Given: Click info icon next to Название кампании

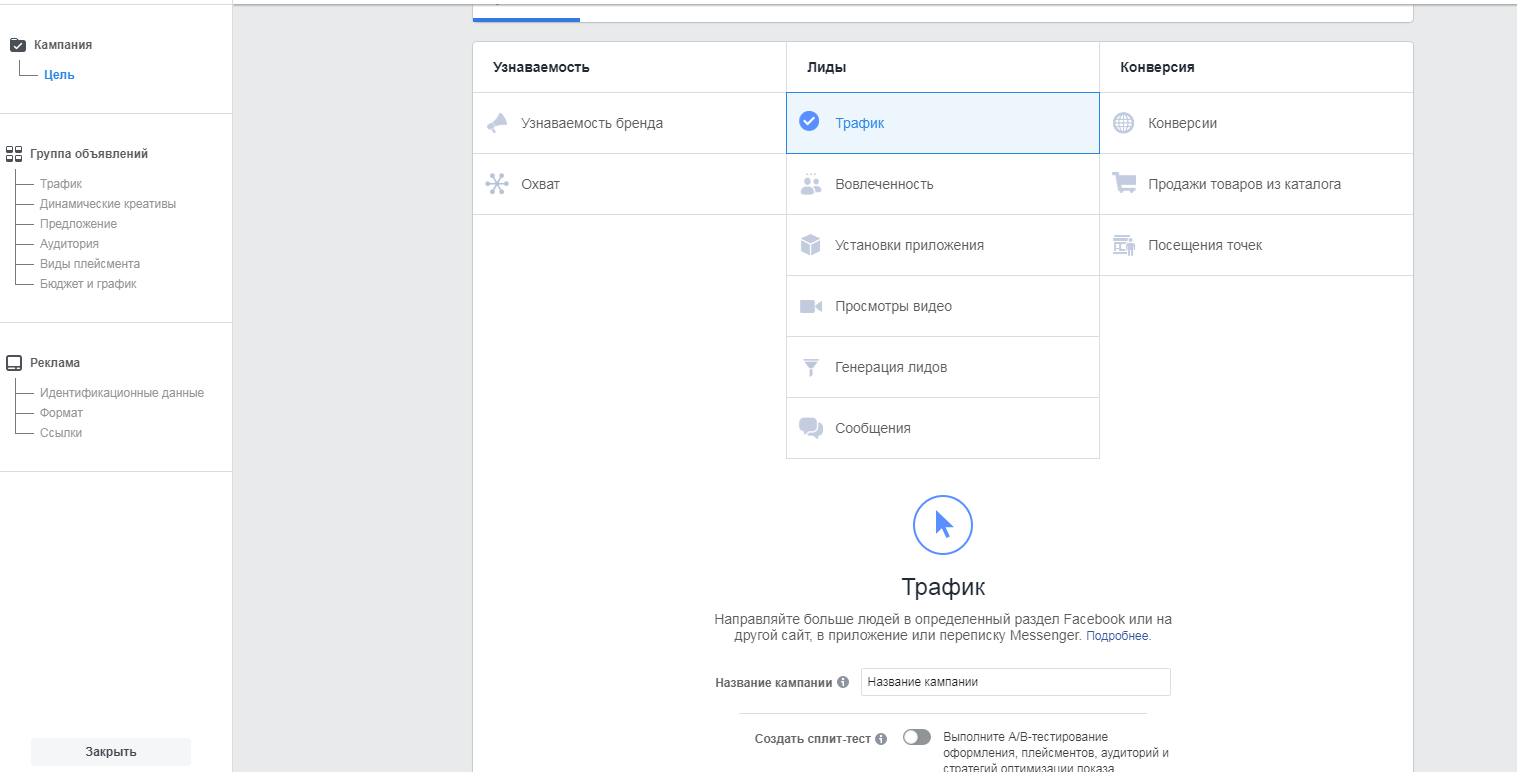Looking at the screenshot, I should click(x=843, y=682).
